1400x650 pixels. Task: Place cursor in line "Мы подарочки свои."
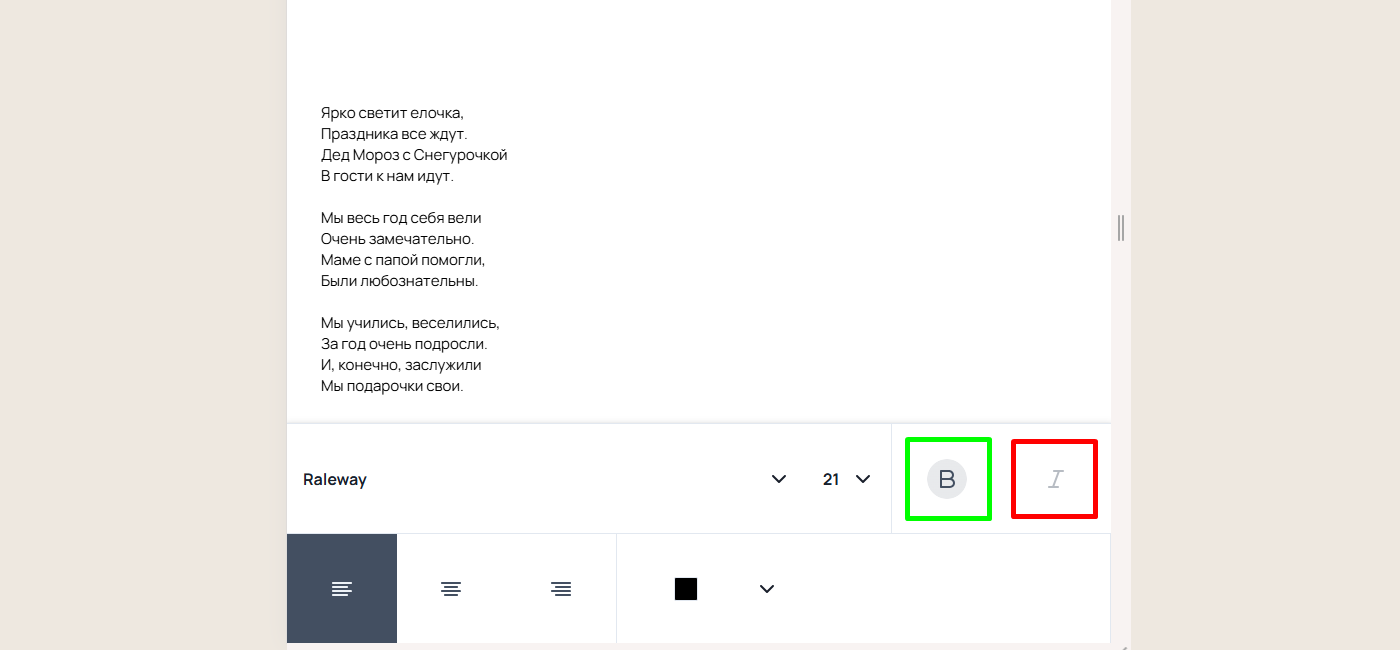pos(392,386)
